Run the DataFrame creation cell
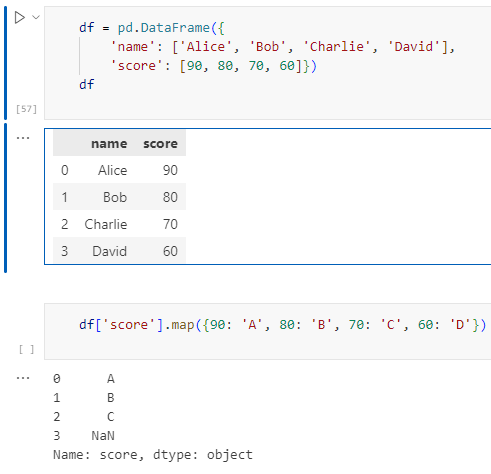This screenshot has height=474, width=491. pyautogui.click(x=20, y=17)
